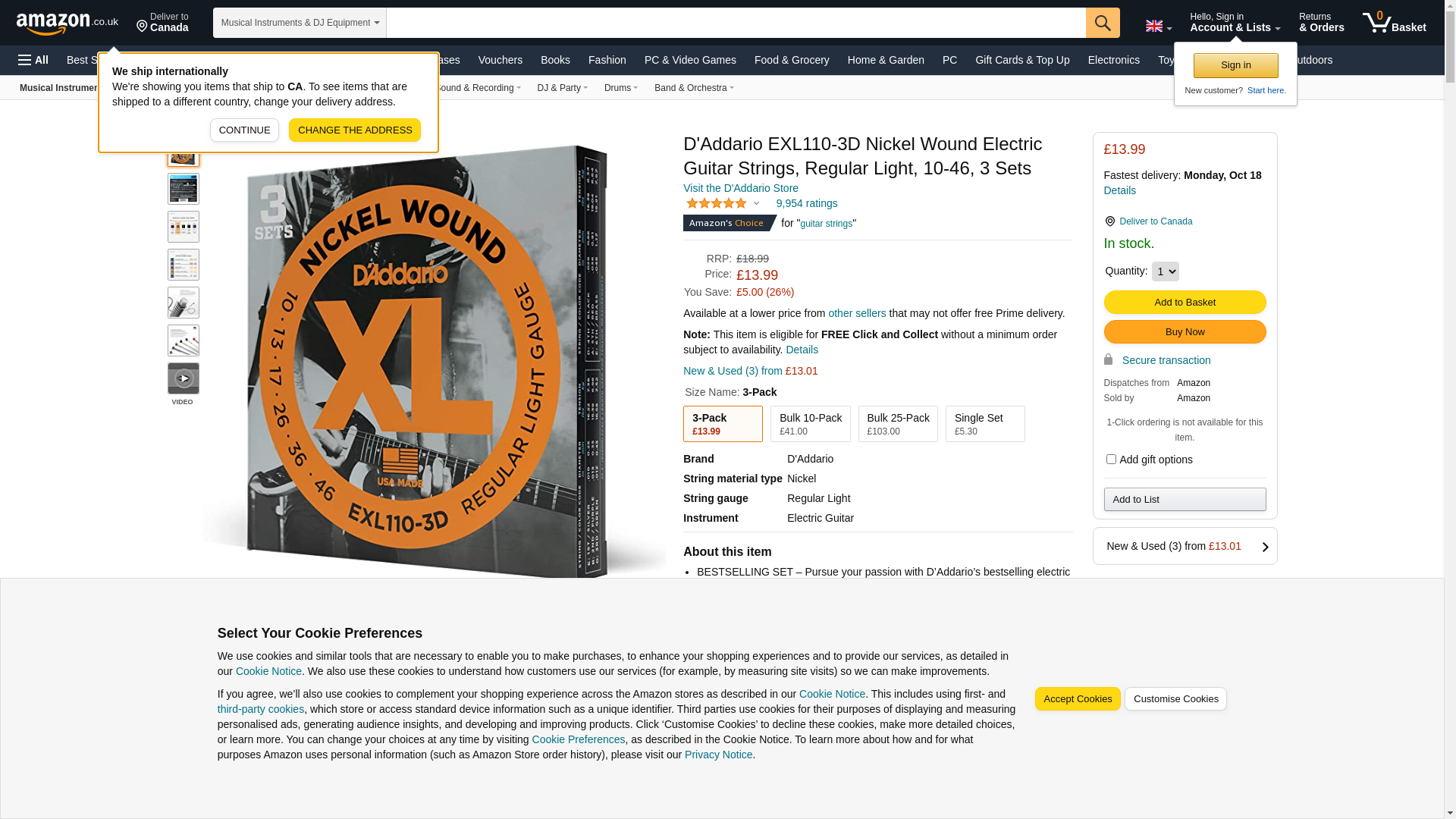The width and height of the screenshot is (1456, 819).
Task: Open the All hamburger menu
Action: coord(33,60)
